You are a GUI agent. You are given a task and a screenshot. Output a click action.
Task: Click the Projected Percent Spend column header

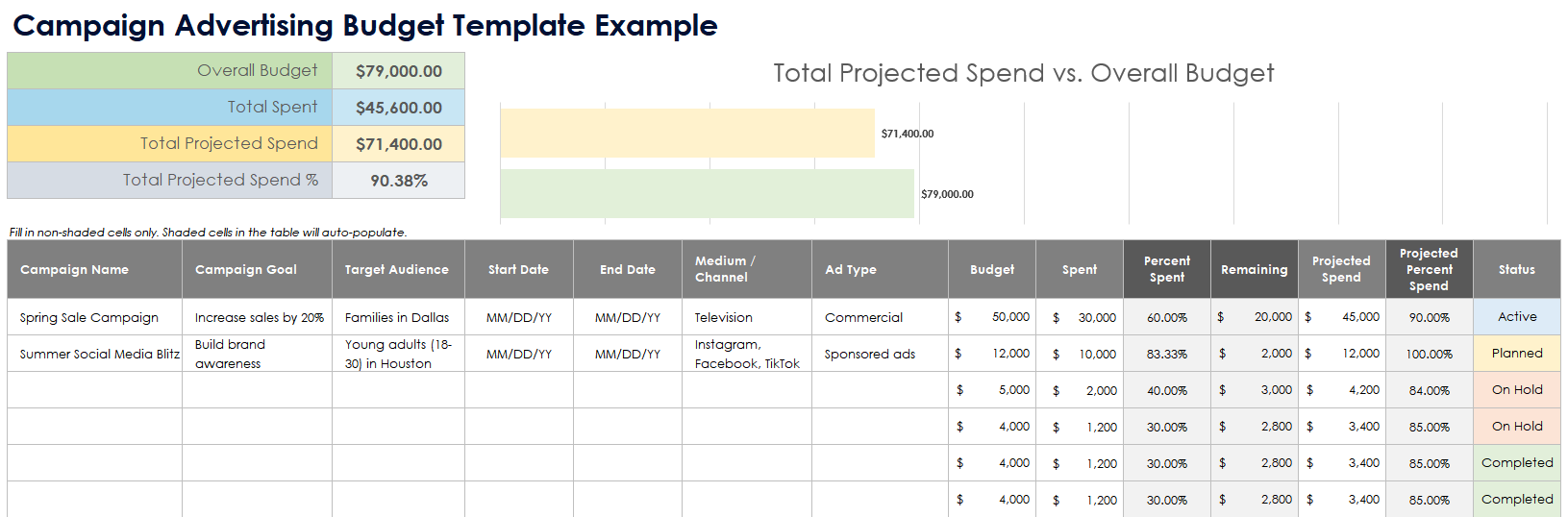click(1429, 270)
